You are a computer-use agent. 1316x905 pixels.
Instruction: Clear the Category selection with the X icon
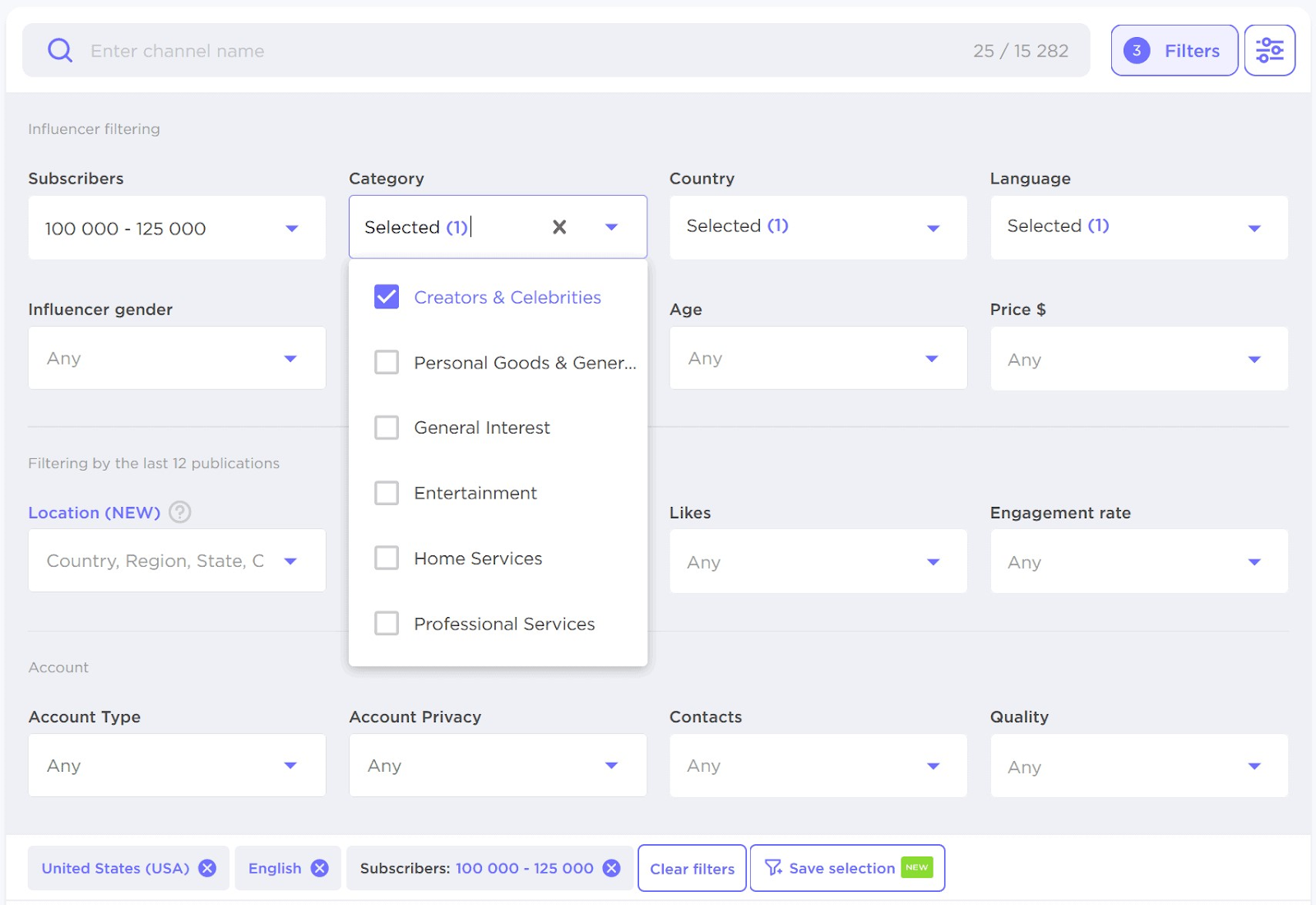point(559,226)
